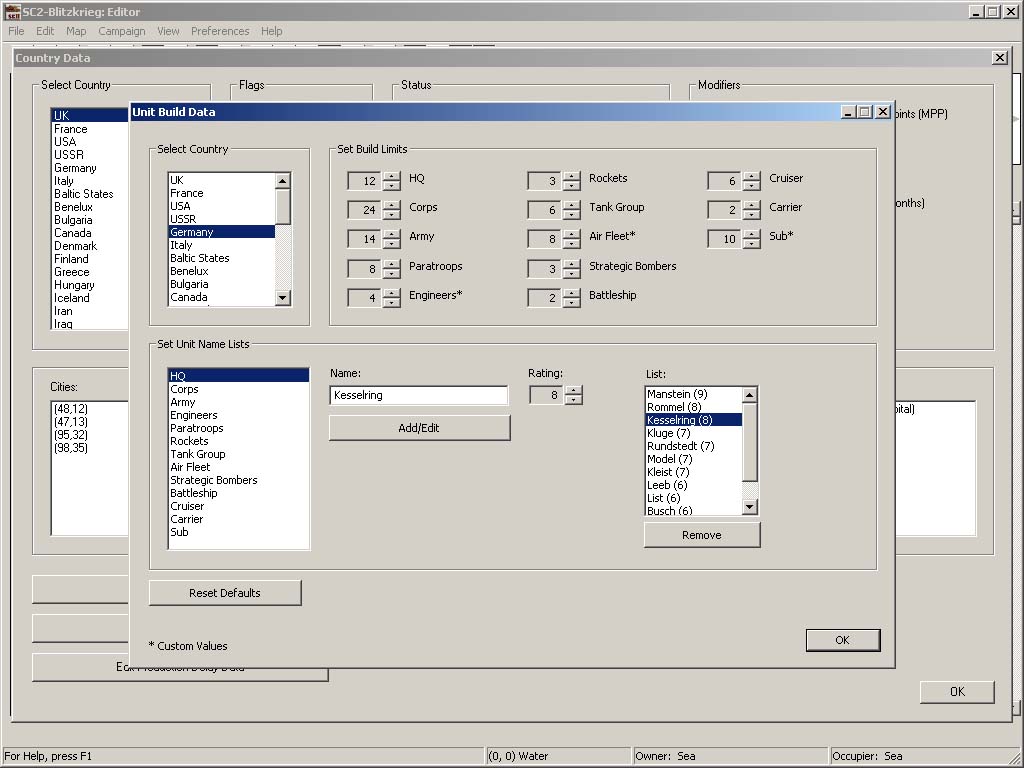This screenshot has width=1024, height=768.
Task: Decrease the Air Fleet build limit
Action: [x=571, y=244]
